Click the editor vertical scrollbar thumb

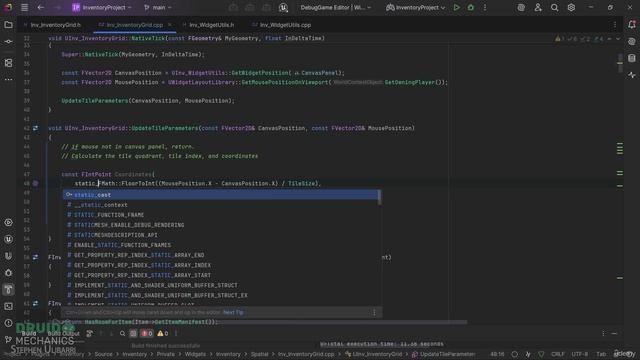tap(620, 63)
